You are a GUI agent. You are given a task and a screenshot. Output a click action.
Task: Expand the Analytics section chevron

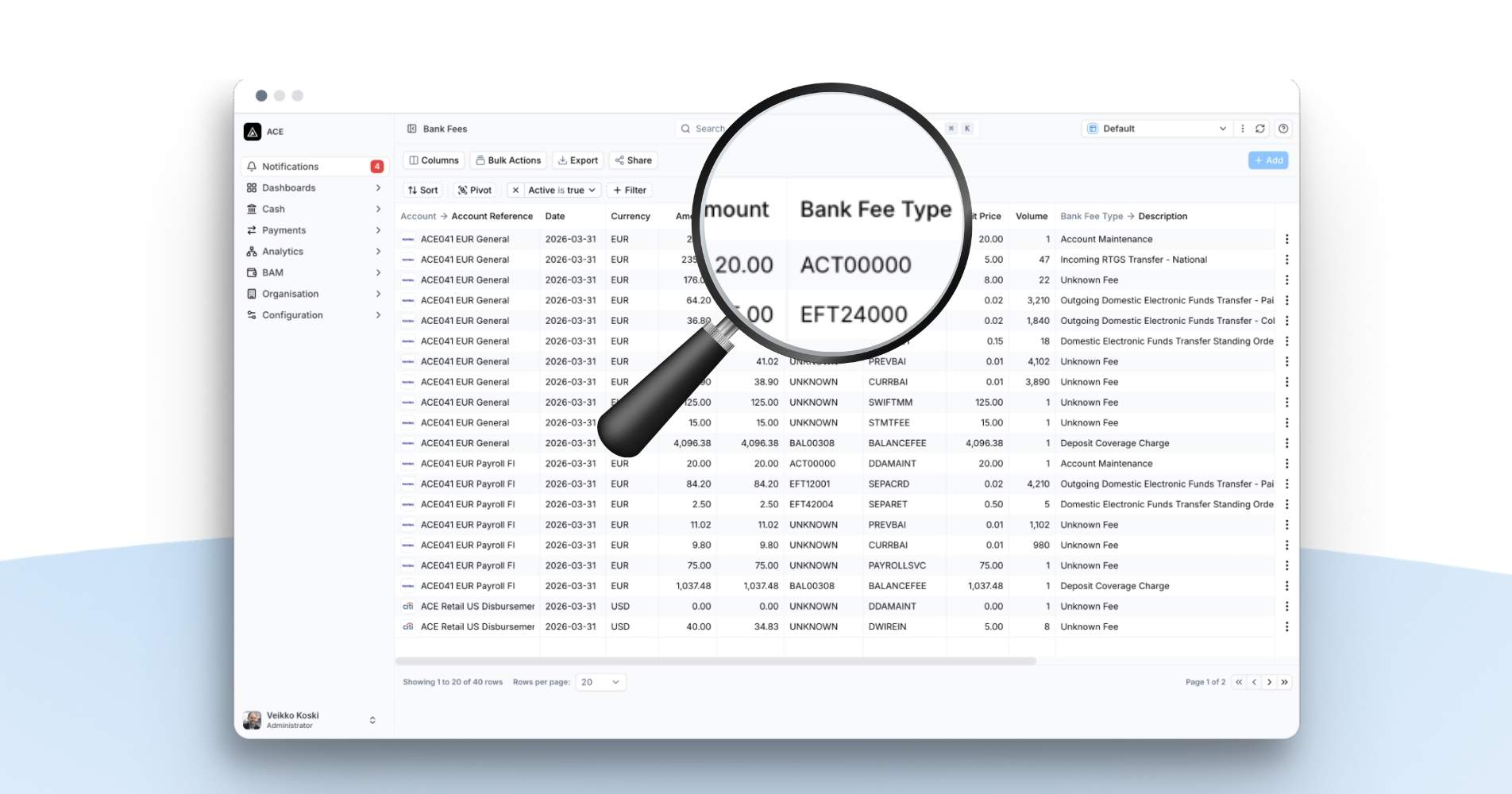(x=378, y=252)
